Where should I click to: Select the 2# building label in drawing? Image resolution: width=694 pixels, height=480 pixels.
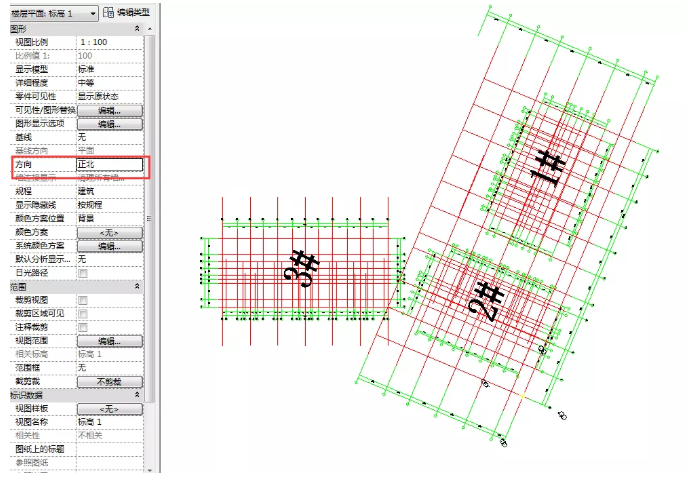click(486, 302)
